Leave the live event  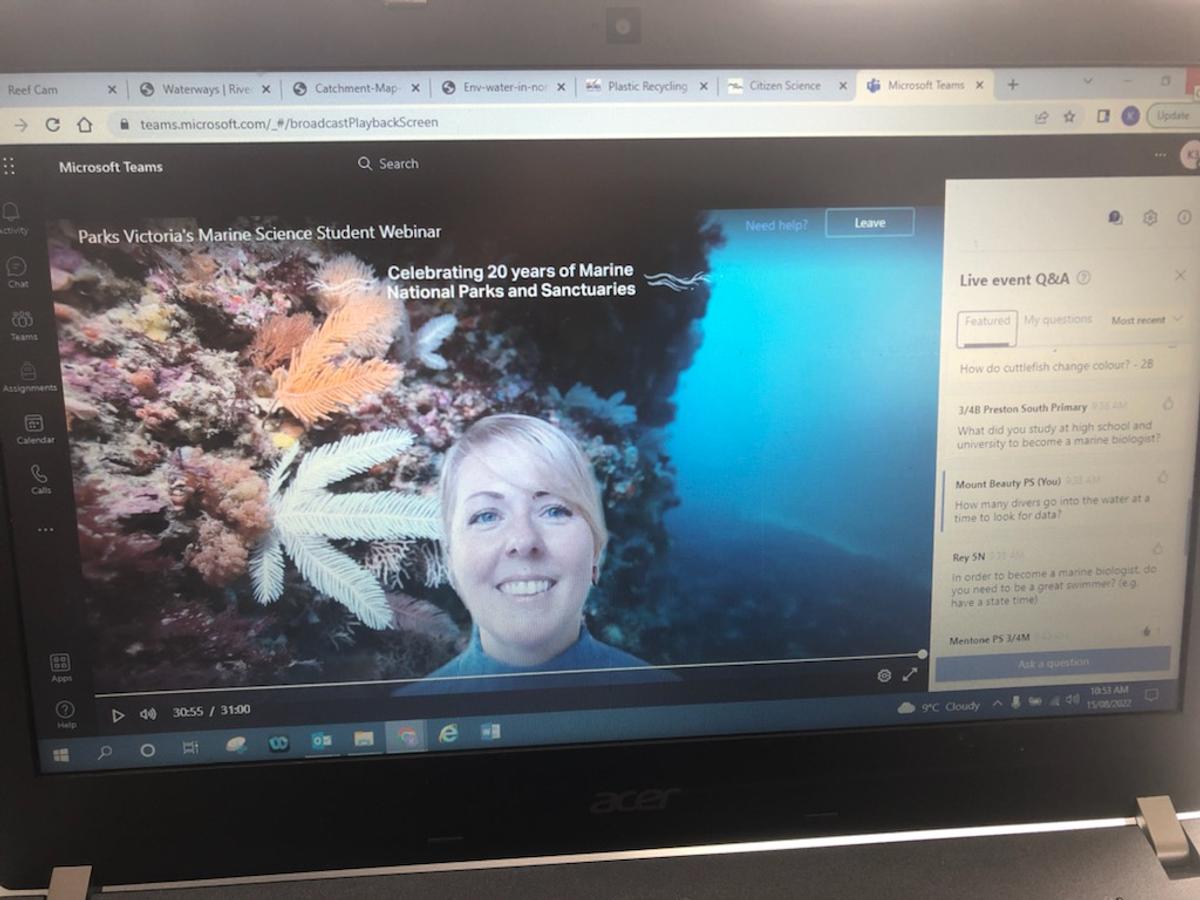coord(869,223)
